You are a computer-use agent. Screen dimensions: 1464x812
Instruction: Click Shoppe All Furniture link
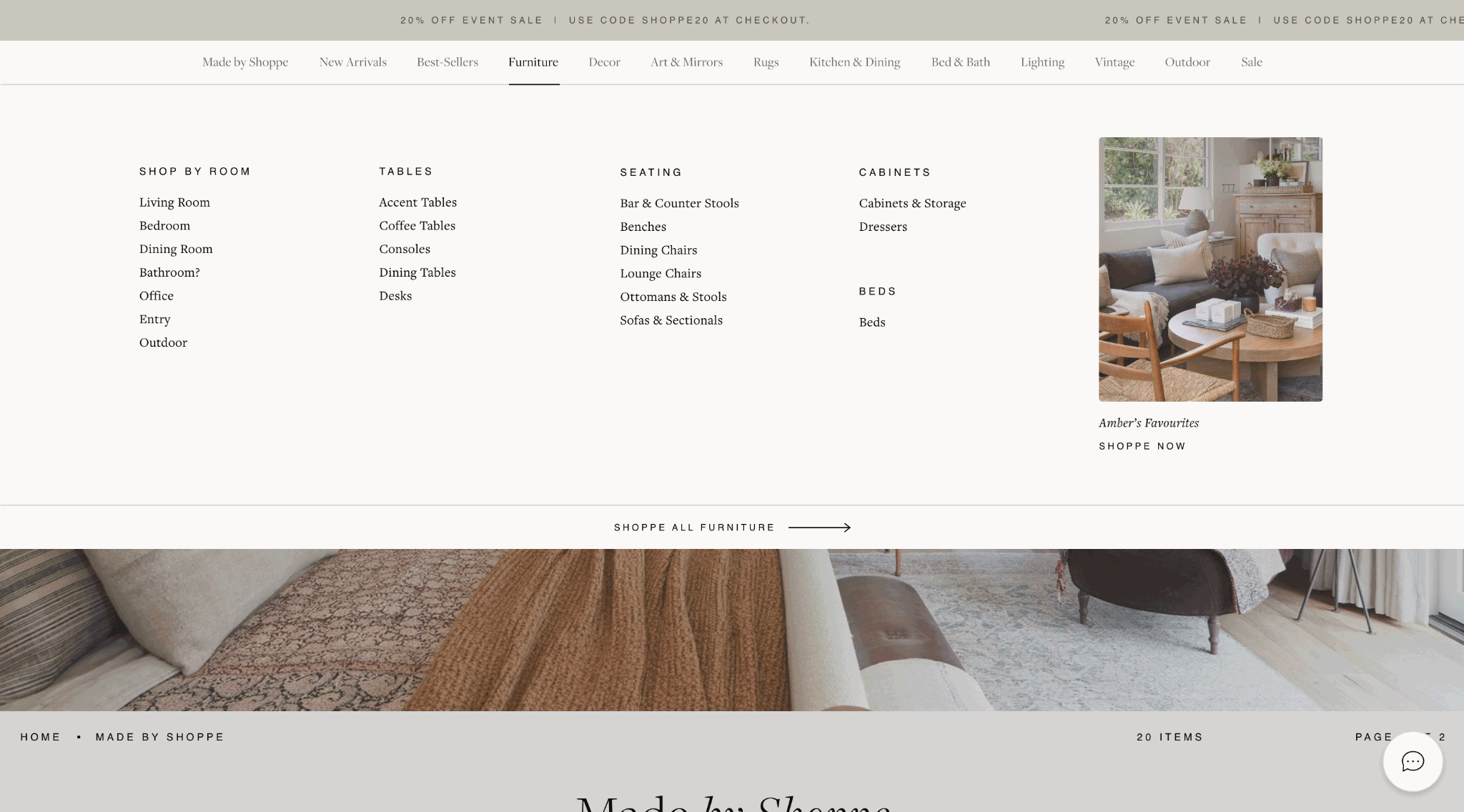694,528
